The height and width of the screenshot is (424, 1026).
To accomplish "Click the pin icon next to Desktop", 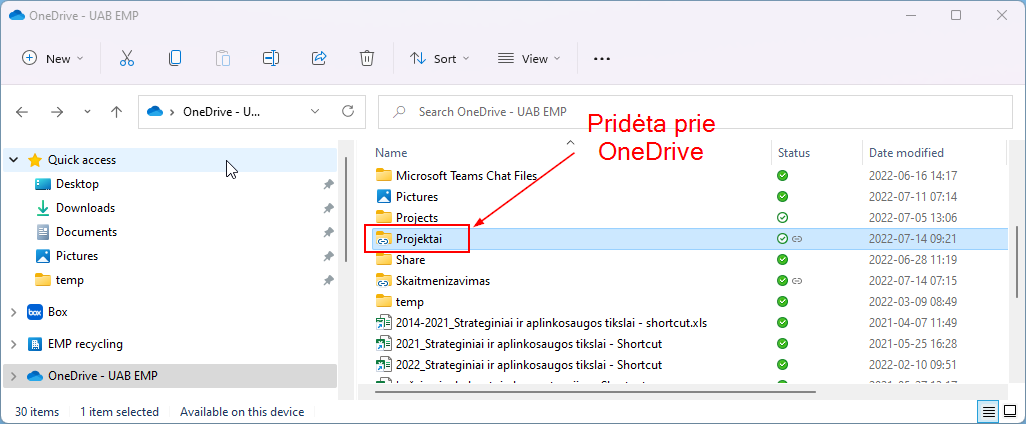I will pos(328,185).
